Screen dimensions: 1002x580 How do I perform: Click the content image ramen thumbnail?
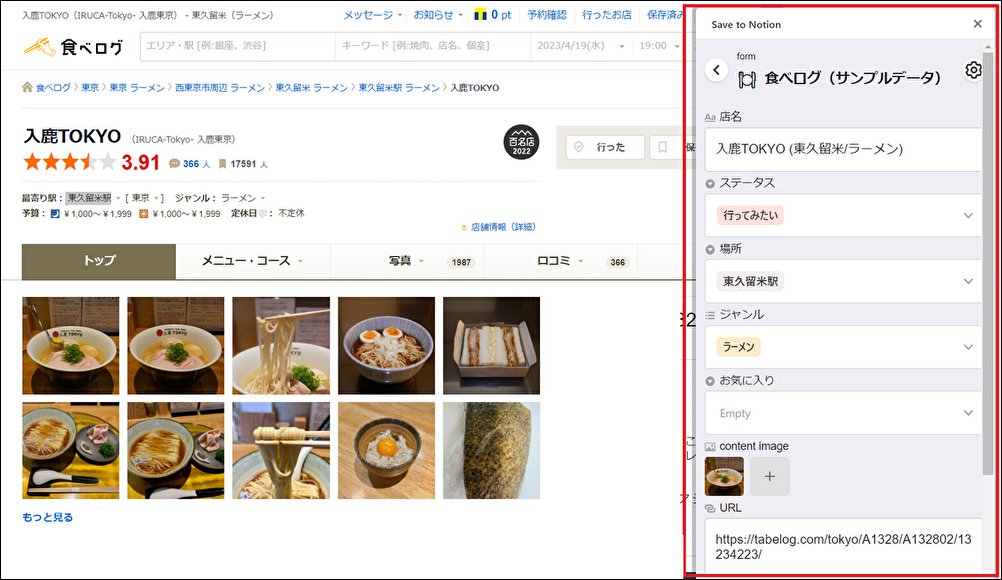click(724, 477)
